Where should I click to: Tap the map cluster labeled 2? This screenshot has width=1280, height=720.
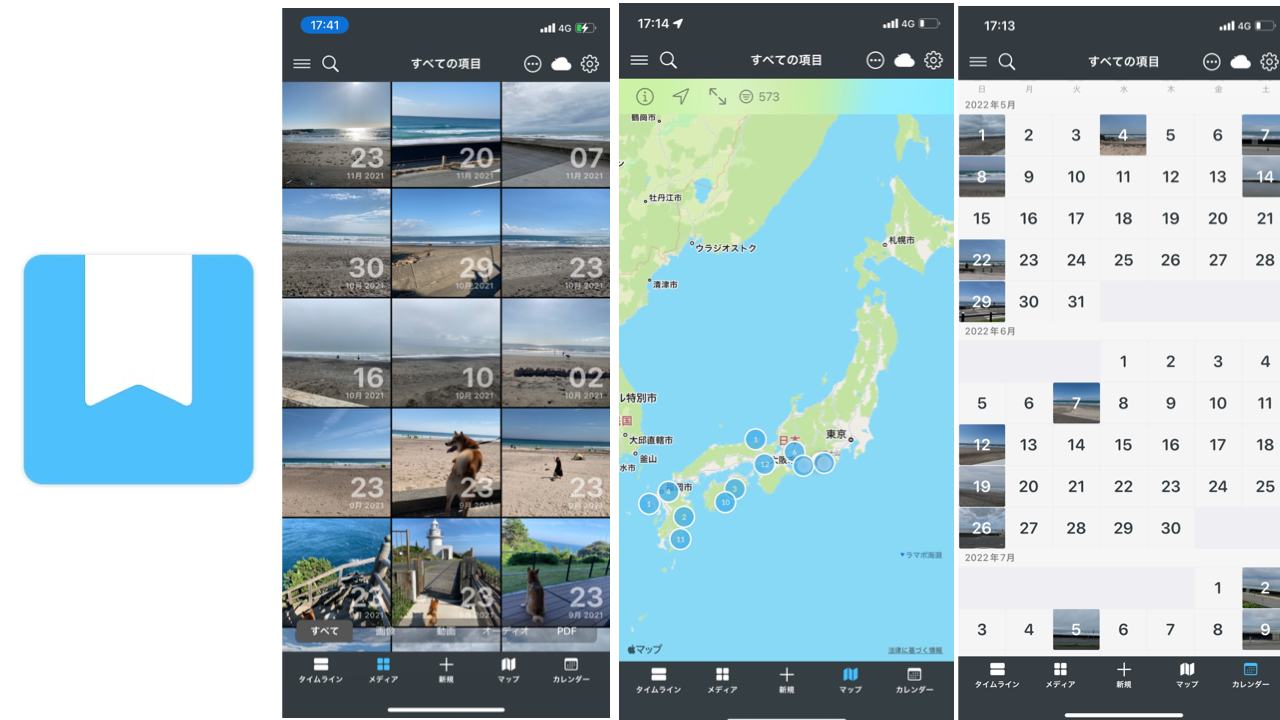[684, 517]
